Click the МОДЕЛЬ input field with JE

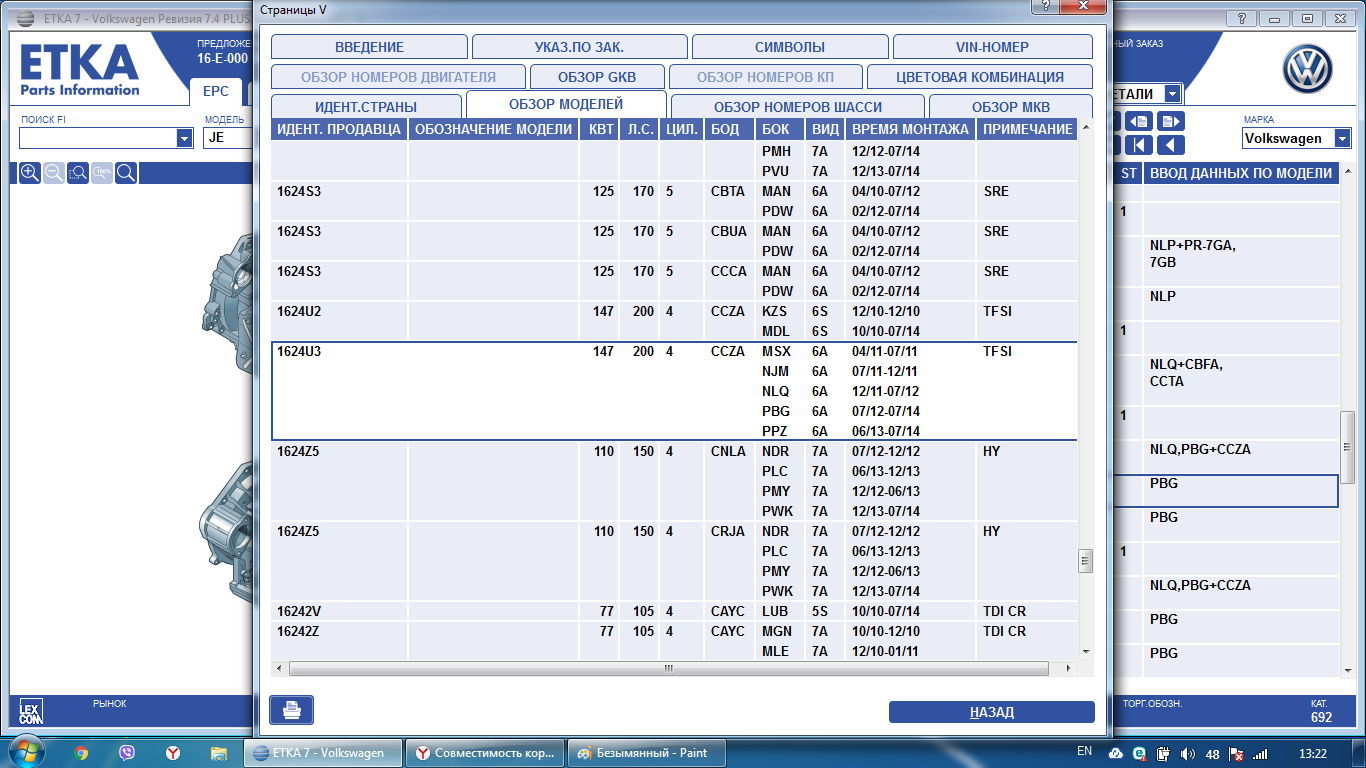coord(227,138)
